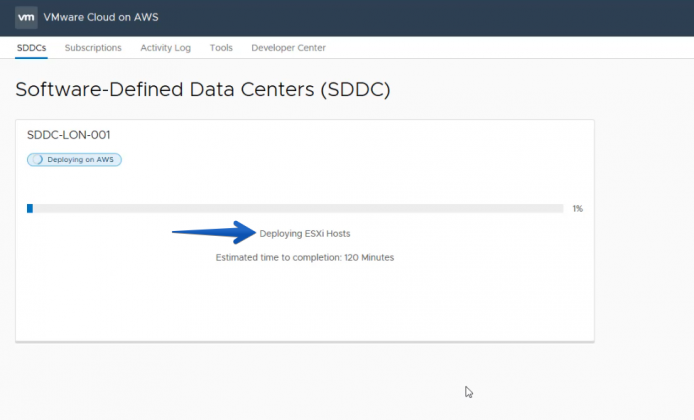Select the SDDC-LON-001 card title
The width and height of the screenshot is (694, 420).
[x=69, y=135]
